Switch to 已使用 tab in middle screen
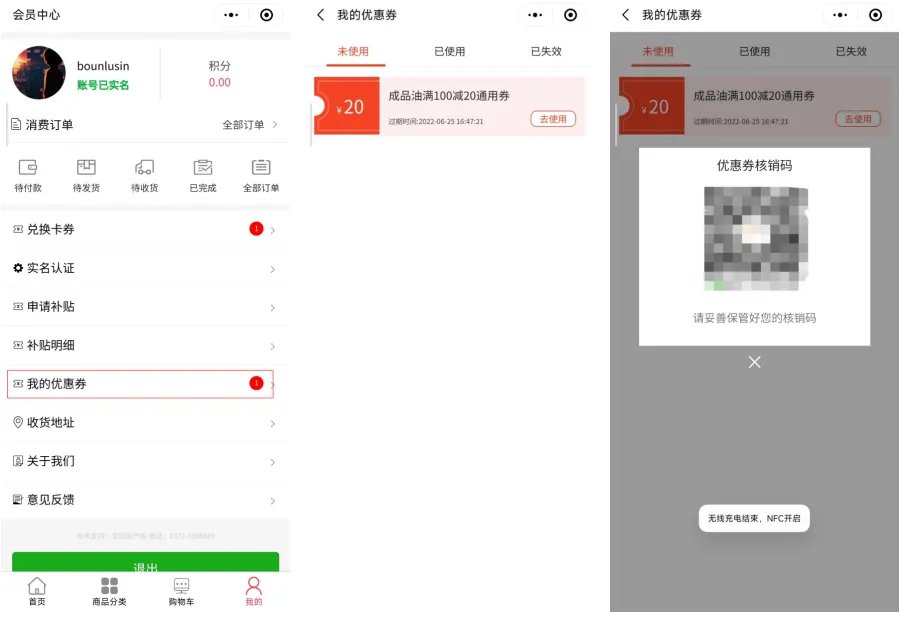The width and height of the screenshot is (905, 617). [450, 51]
